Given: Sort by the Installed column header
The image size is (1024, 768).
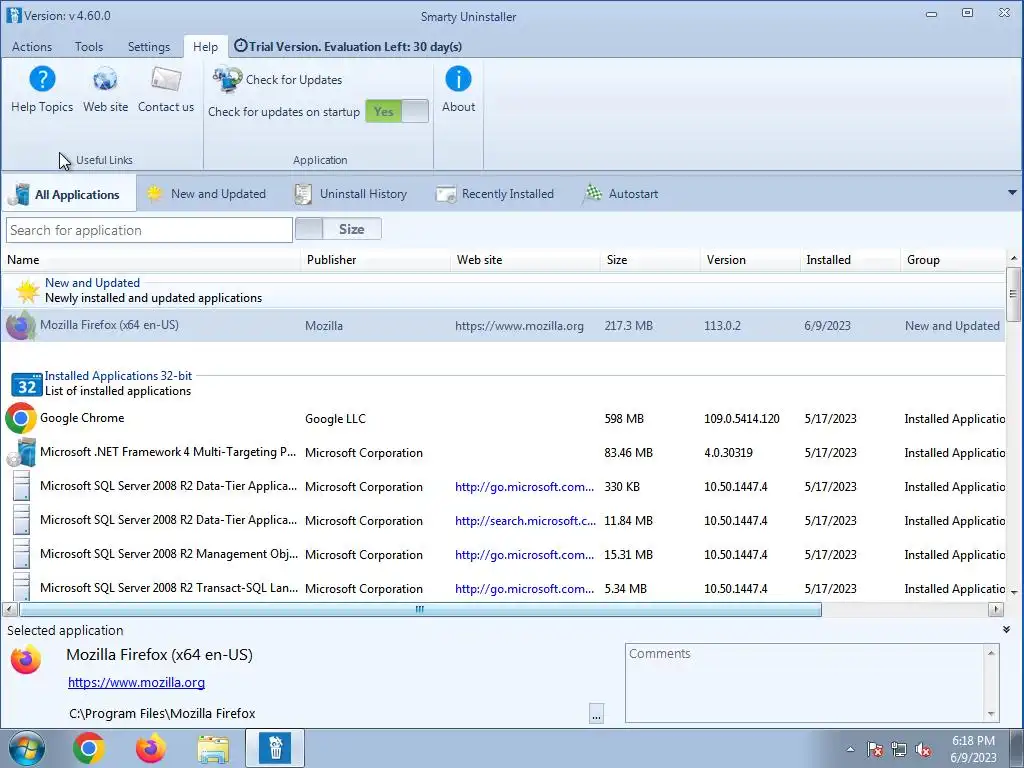Looking at the screenshot, I should [850, 260].
